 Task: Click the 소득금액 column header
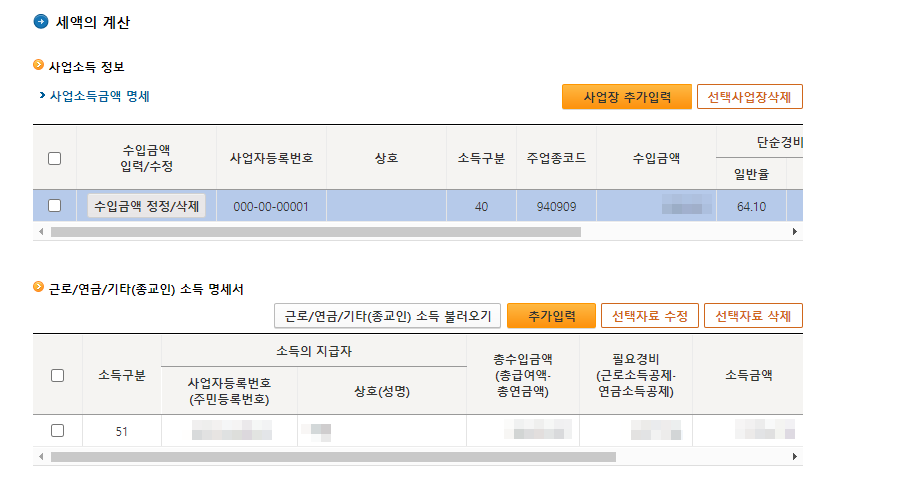748,375
